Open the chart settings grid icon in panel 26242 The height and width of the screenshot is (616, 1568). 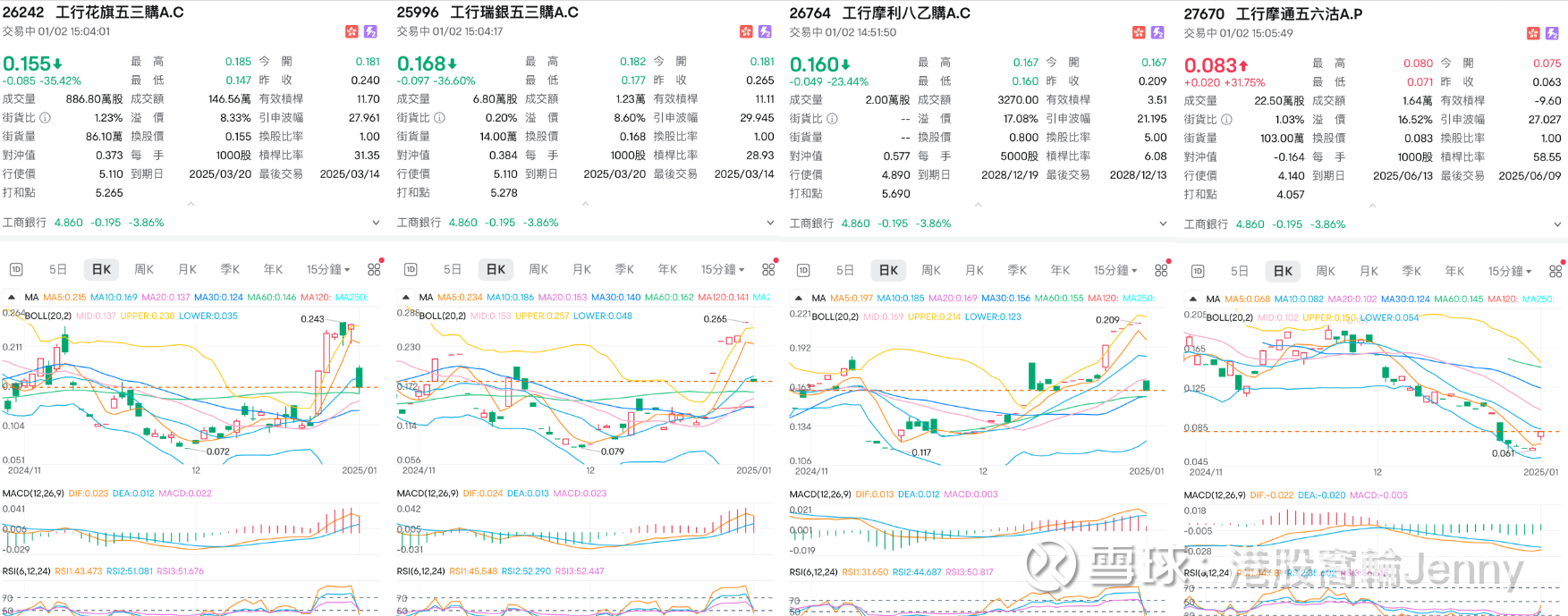coord(374,269)
